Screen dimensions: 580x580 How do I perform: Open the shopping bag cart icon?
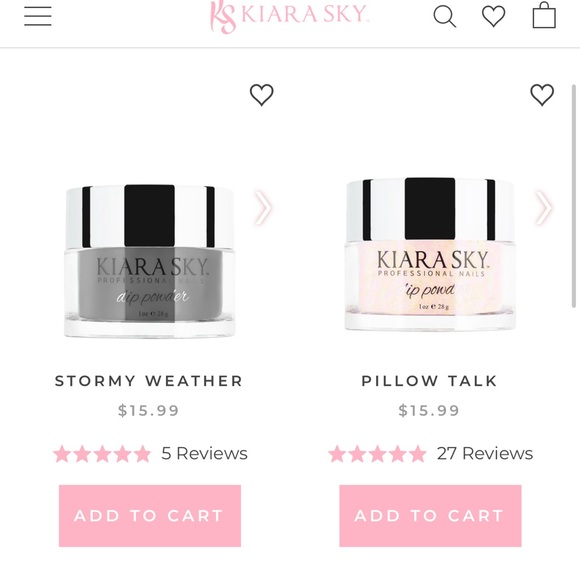tap(544, 15)
